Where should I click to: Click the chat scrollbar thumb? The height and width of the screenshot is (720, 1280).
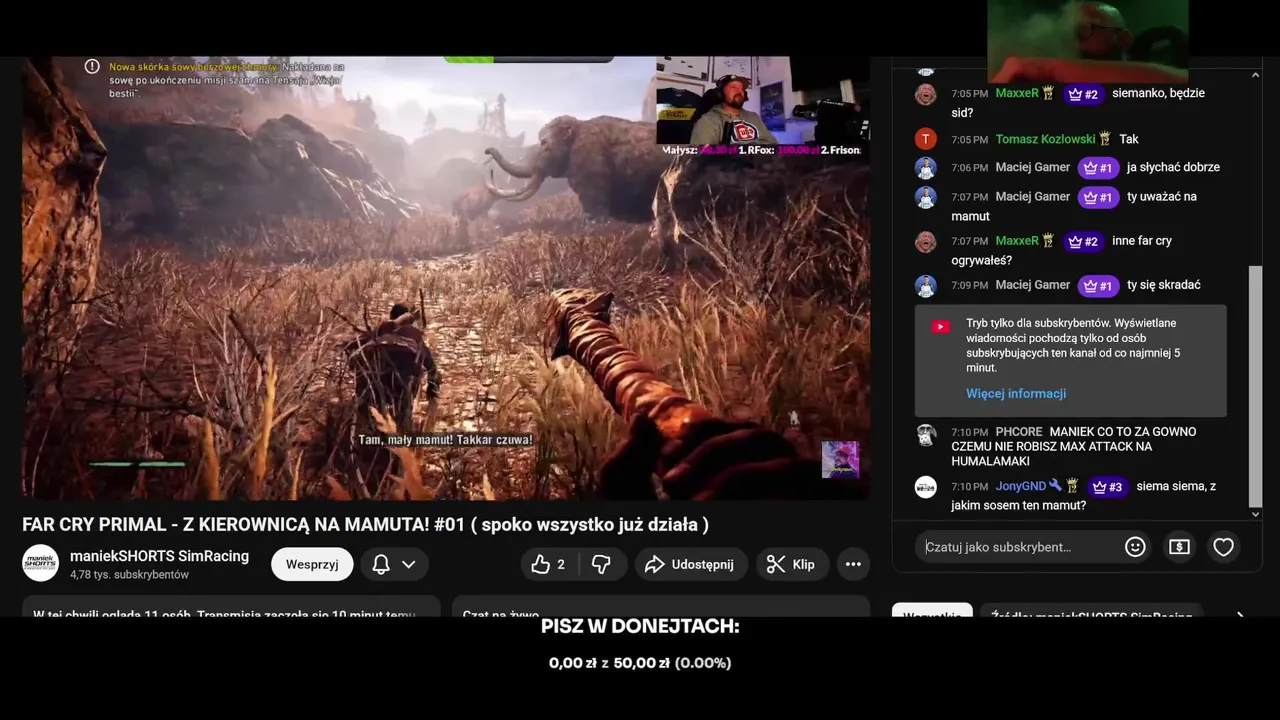(1256, 385)
